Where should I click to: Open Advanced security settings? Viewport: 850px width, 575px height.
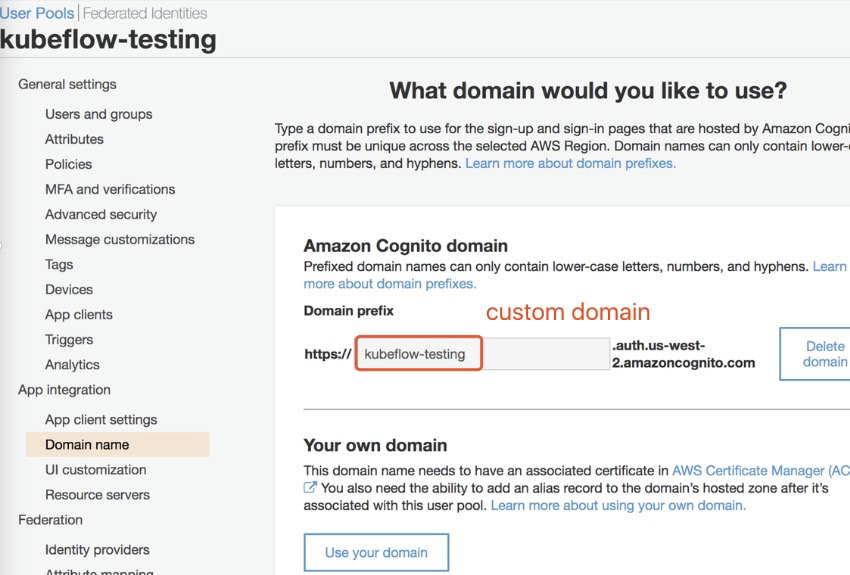click(101, 215)
